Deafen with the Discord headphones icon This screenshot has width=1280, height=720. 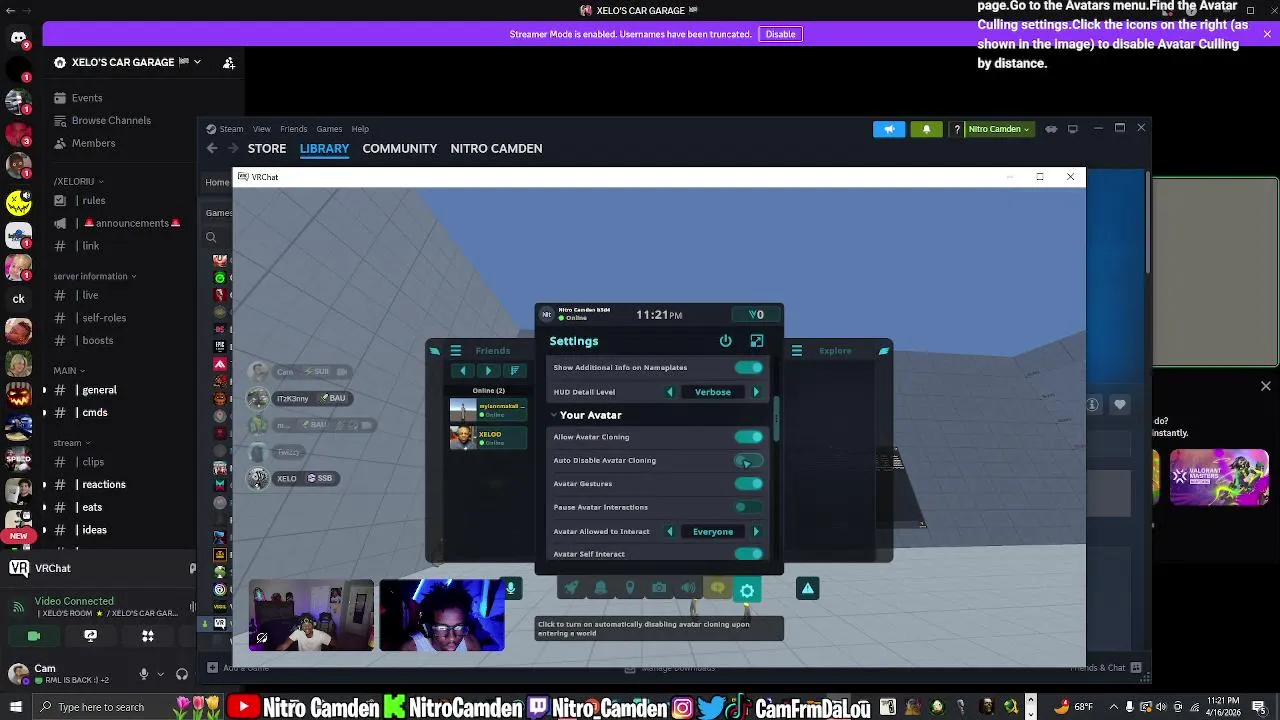click(181, 674)
